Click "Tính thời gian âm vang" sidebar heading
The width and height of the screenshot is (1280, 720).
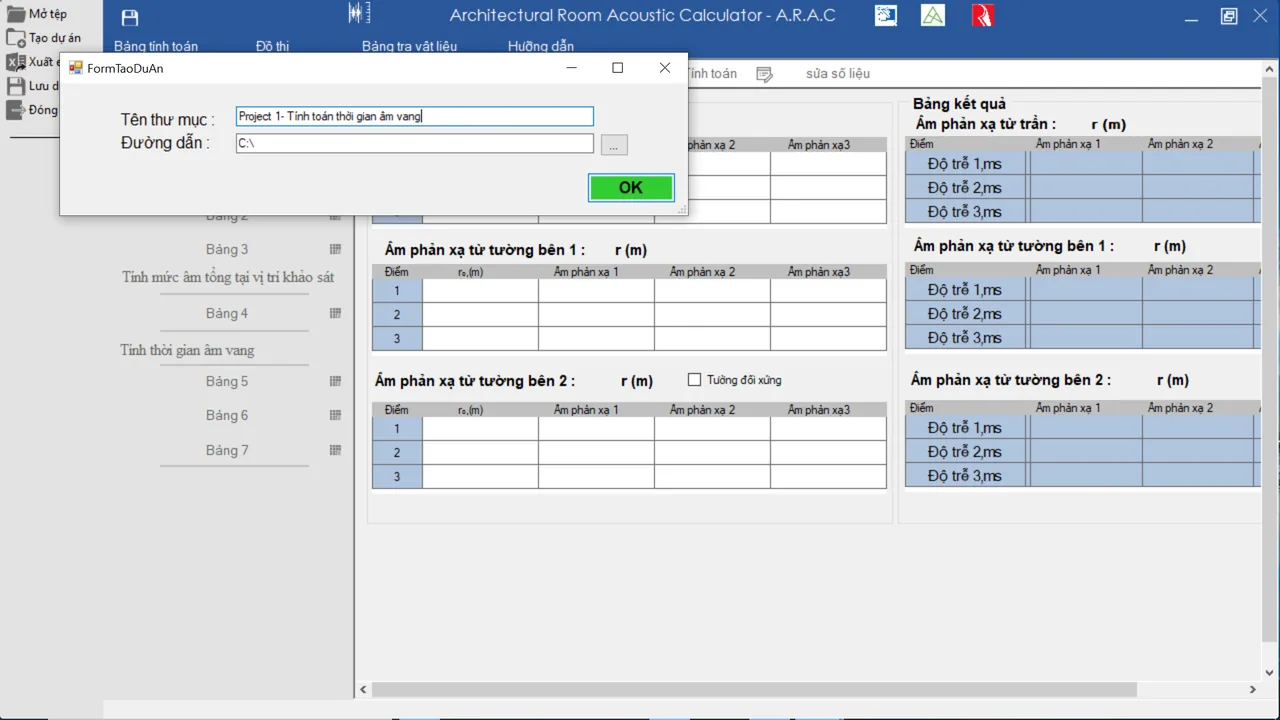tap(187, 350)
